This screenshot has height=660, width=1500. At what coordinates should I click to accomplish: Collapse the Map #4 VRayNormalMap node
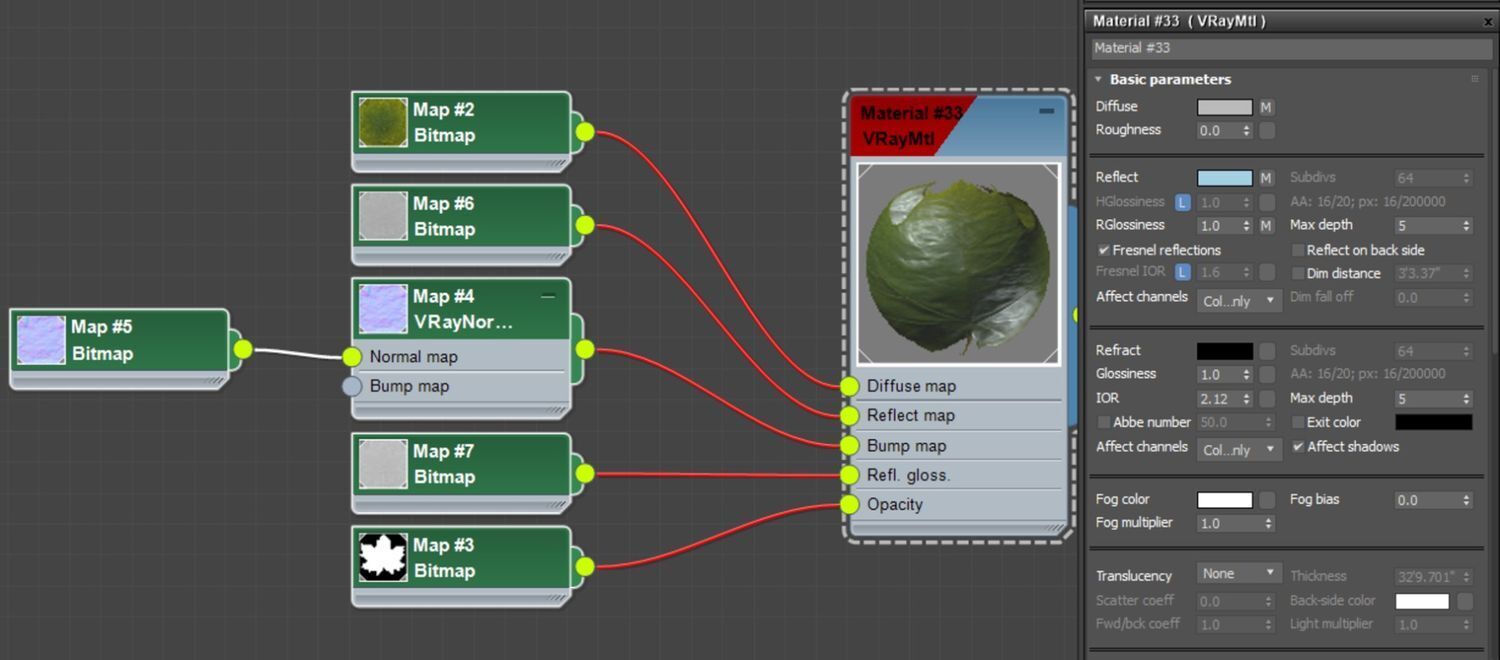tap(547, 296)
